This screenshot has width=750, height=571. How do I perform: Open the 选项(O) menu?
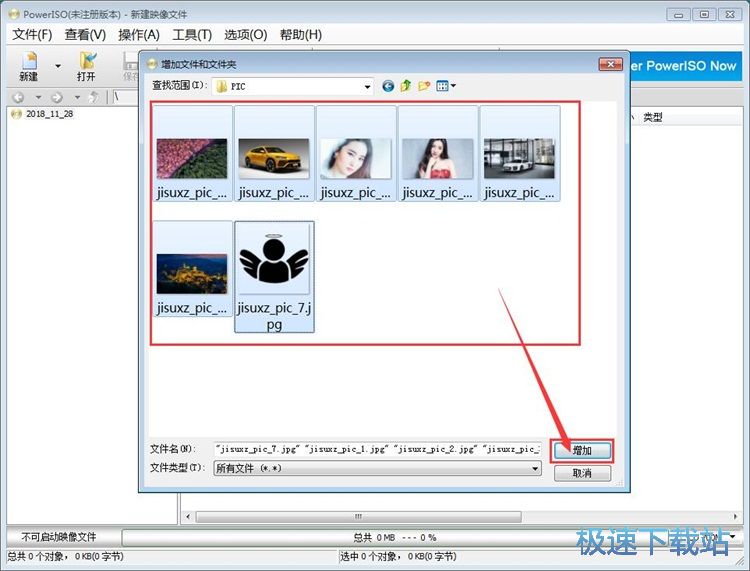point(245,34)
